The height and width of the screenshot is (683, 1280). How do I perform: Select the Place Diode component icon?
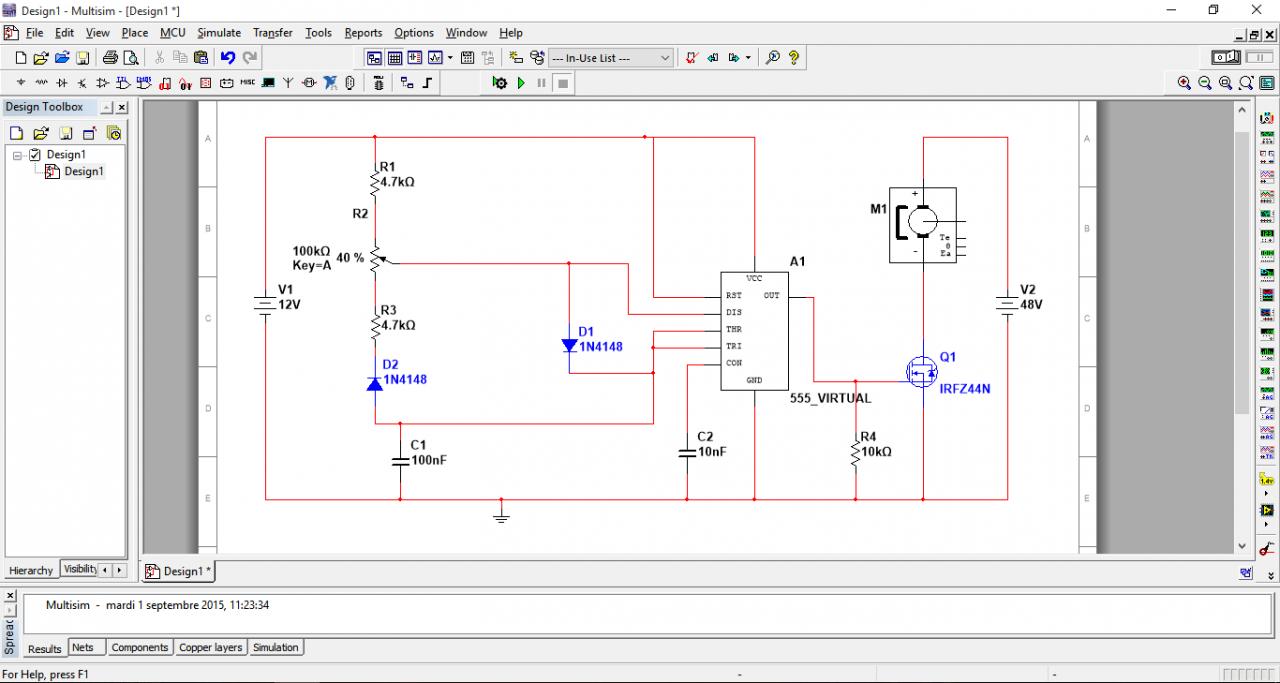coord(61,83)
